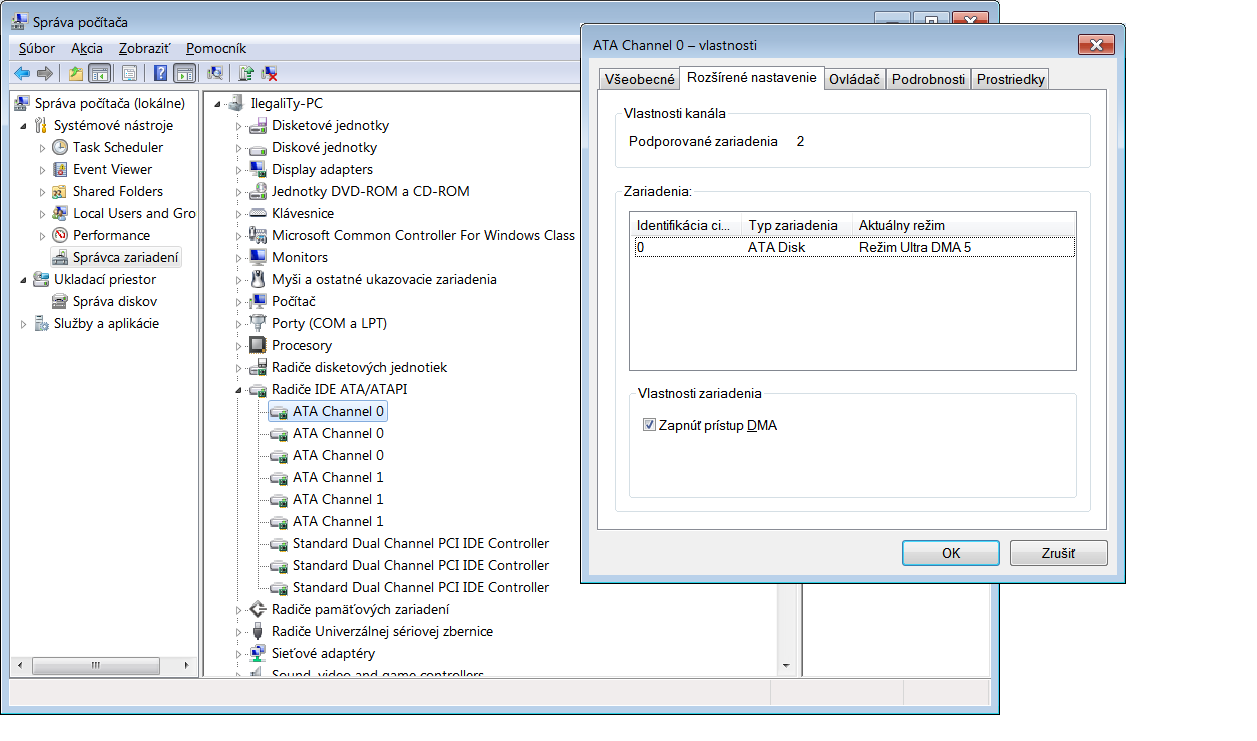Click Scan for hardware changes icon
Screen dimensions: 1257x741
pyautogui.click(x=214, y=73)
